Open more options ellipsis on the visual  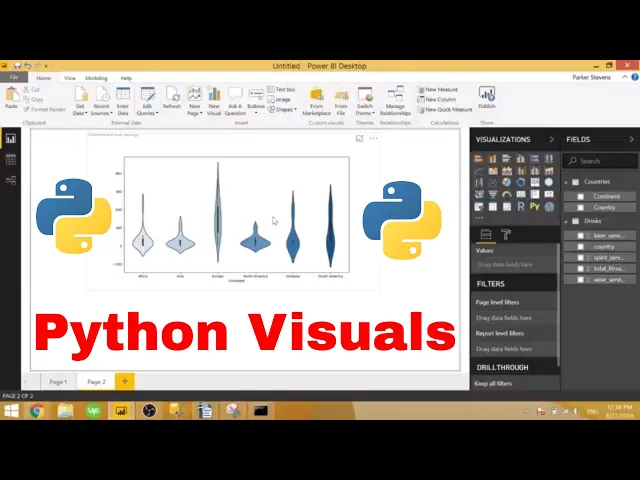pos(373,138)
